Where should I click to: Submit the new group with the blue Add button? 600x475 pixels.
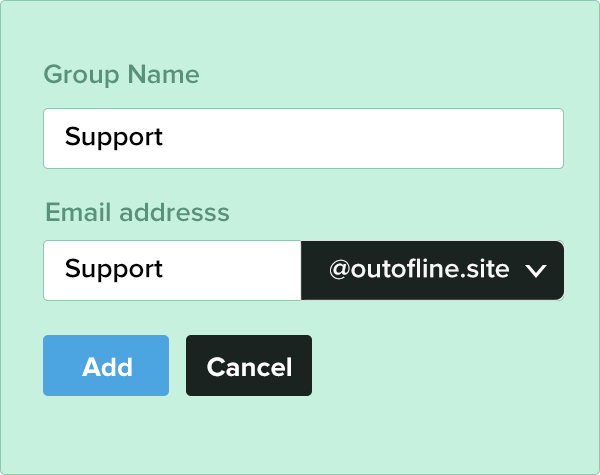point(106,366)
